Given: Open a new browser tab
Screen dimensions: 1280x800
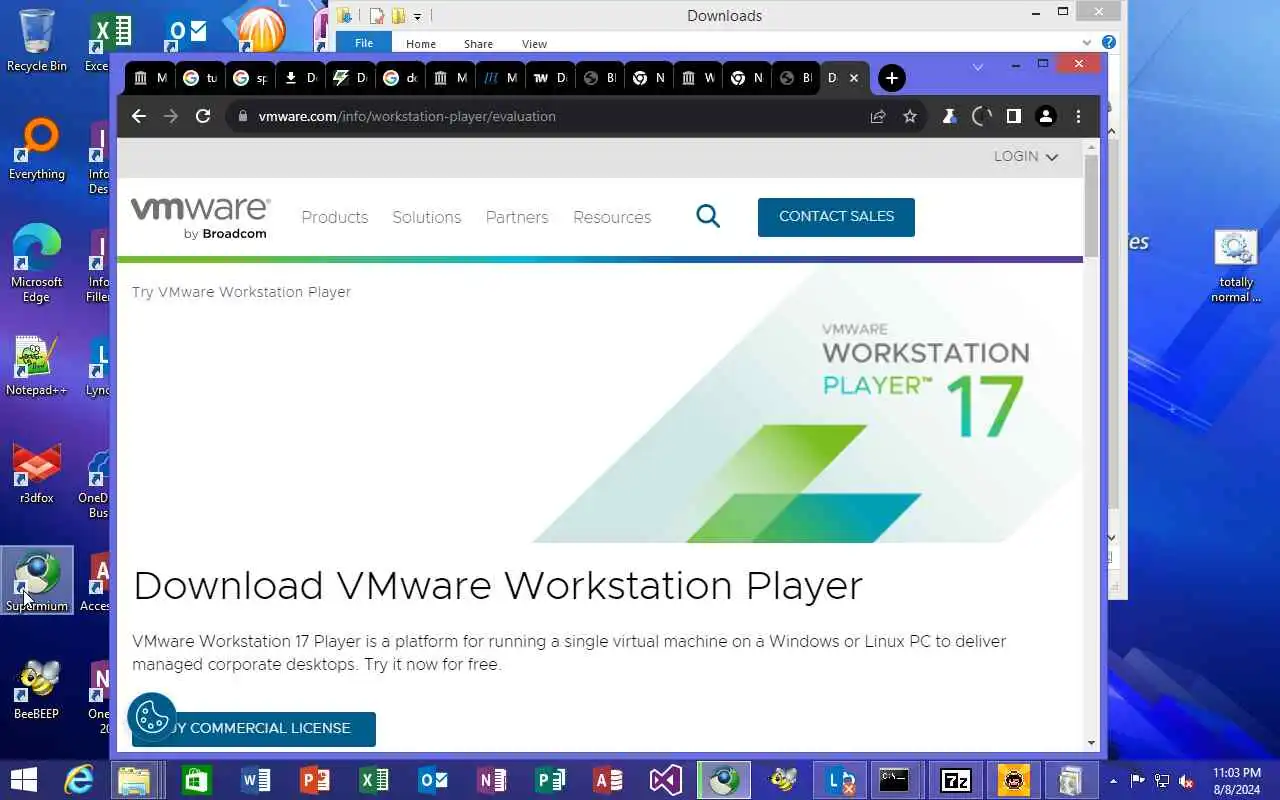Looking at the screenshot, I should pos(891,78).
